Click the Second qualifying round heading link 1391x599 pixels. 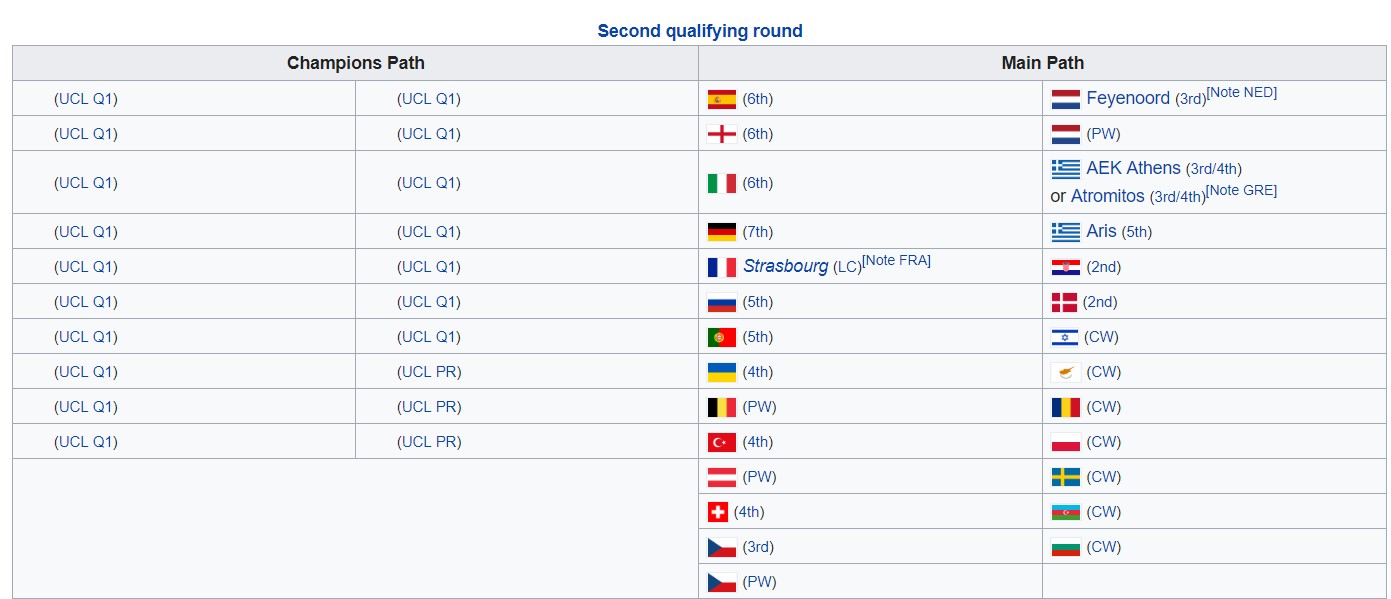[x=700, y=31]
